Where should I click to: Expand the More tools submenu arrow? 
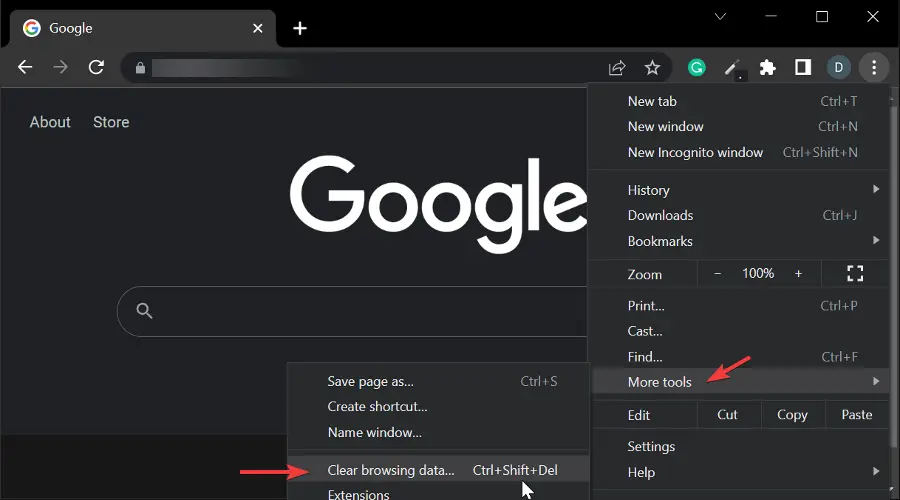point(876,381)
